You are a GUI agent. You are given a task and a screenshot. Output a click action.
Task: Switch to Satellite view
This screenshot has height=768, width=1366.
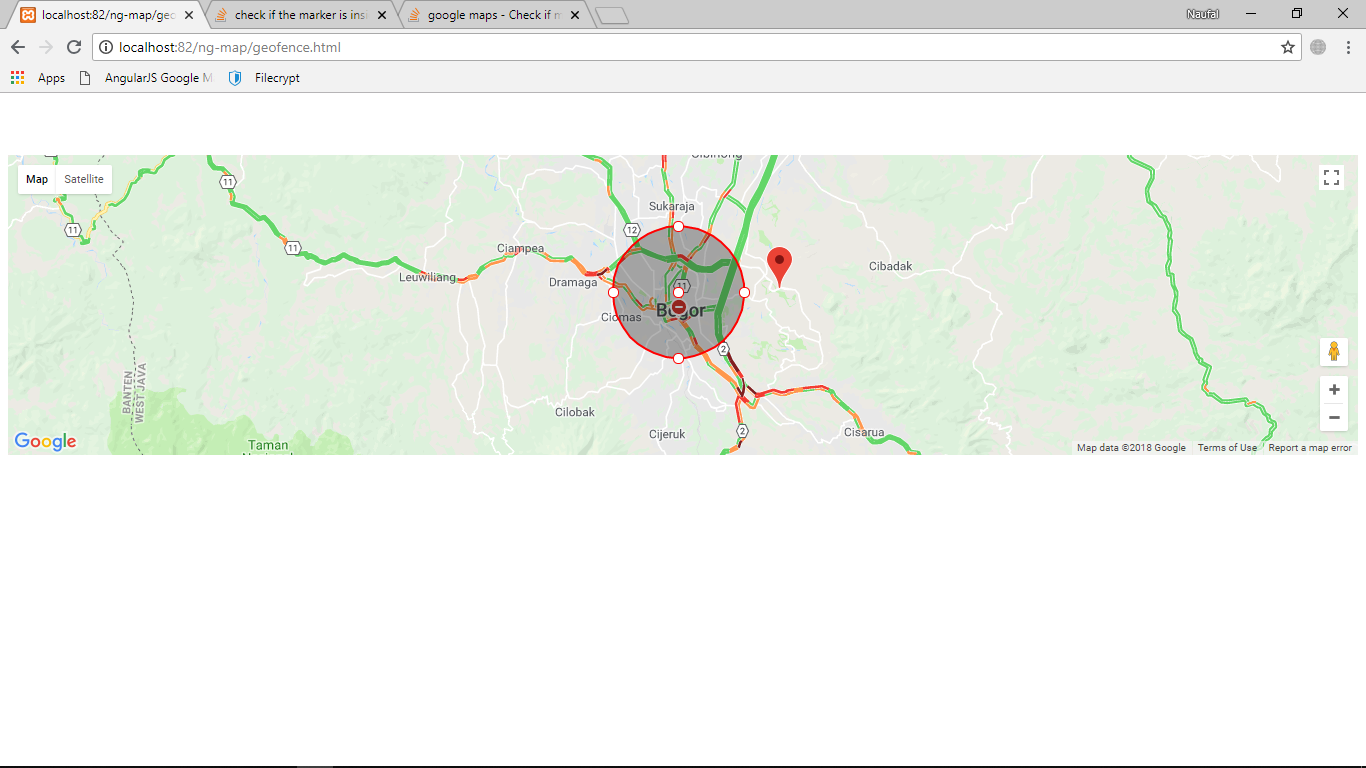84,179
